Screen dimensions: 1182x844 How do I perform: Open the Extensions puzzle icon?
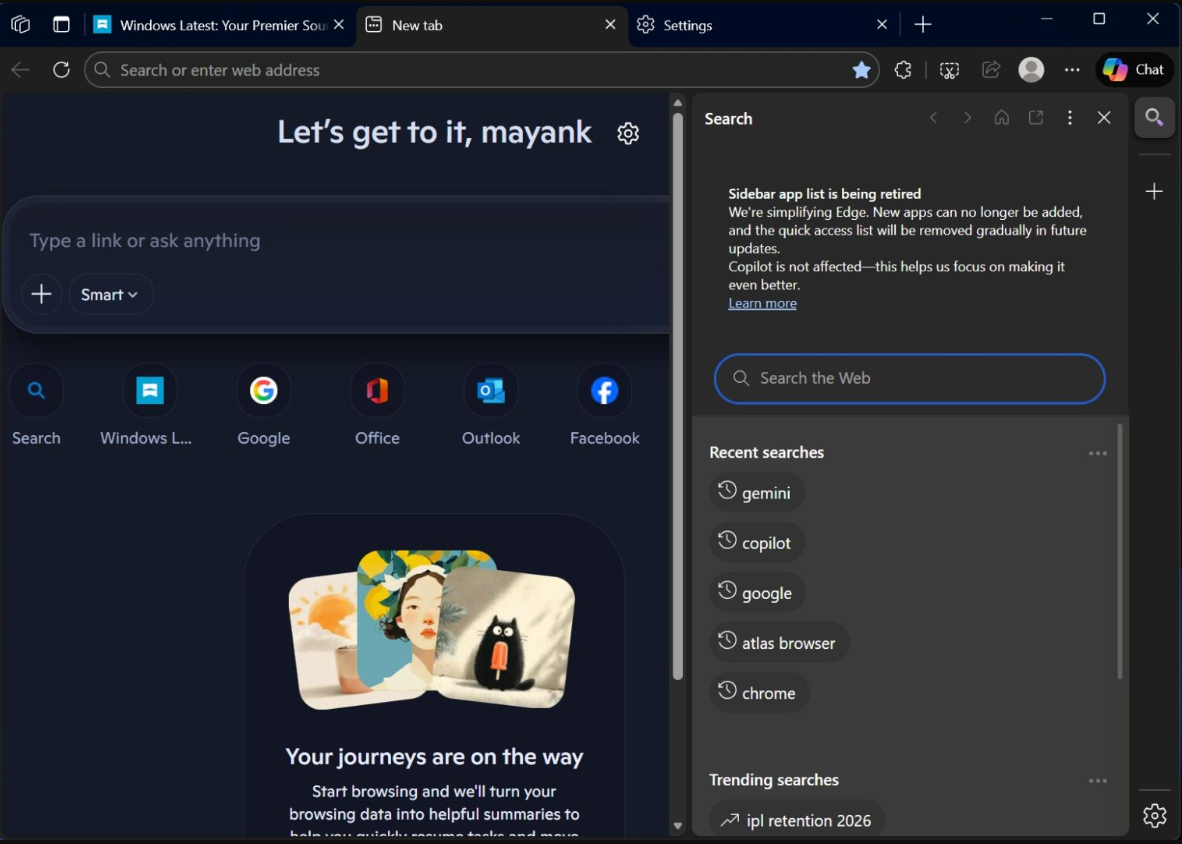coord(903,70)
